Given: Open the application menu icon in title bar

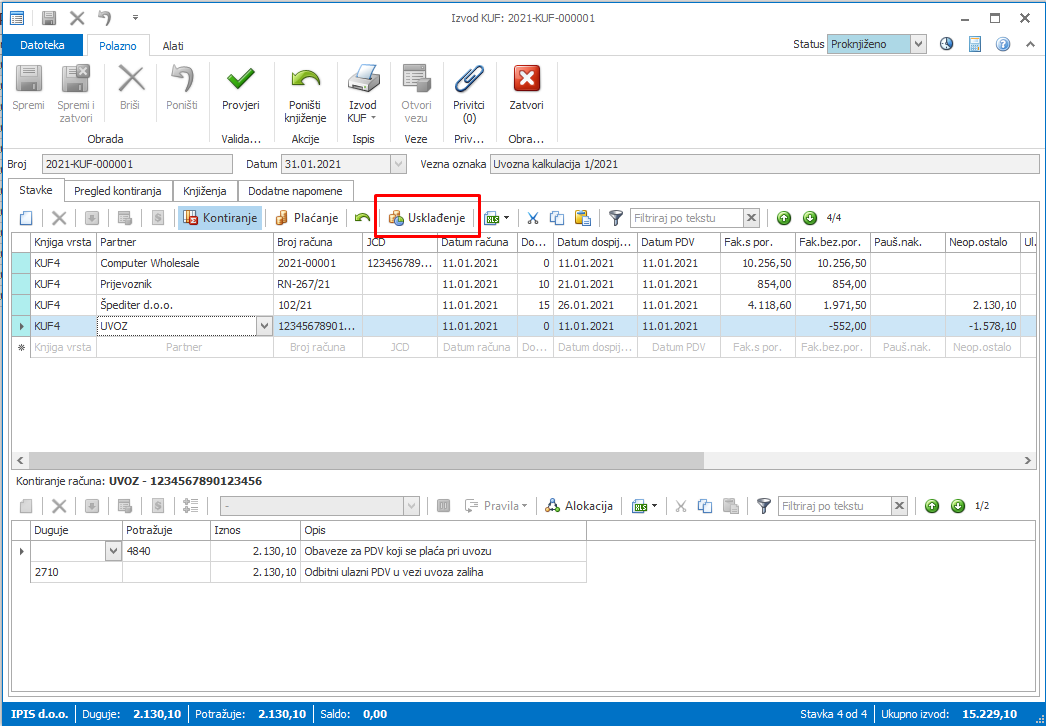Looking at the screenshot, I should click(x=17, y=18).
